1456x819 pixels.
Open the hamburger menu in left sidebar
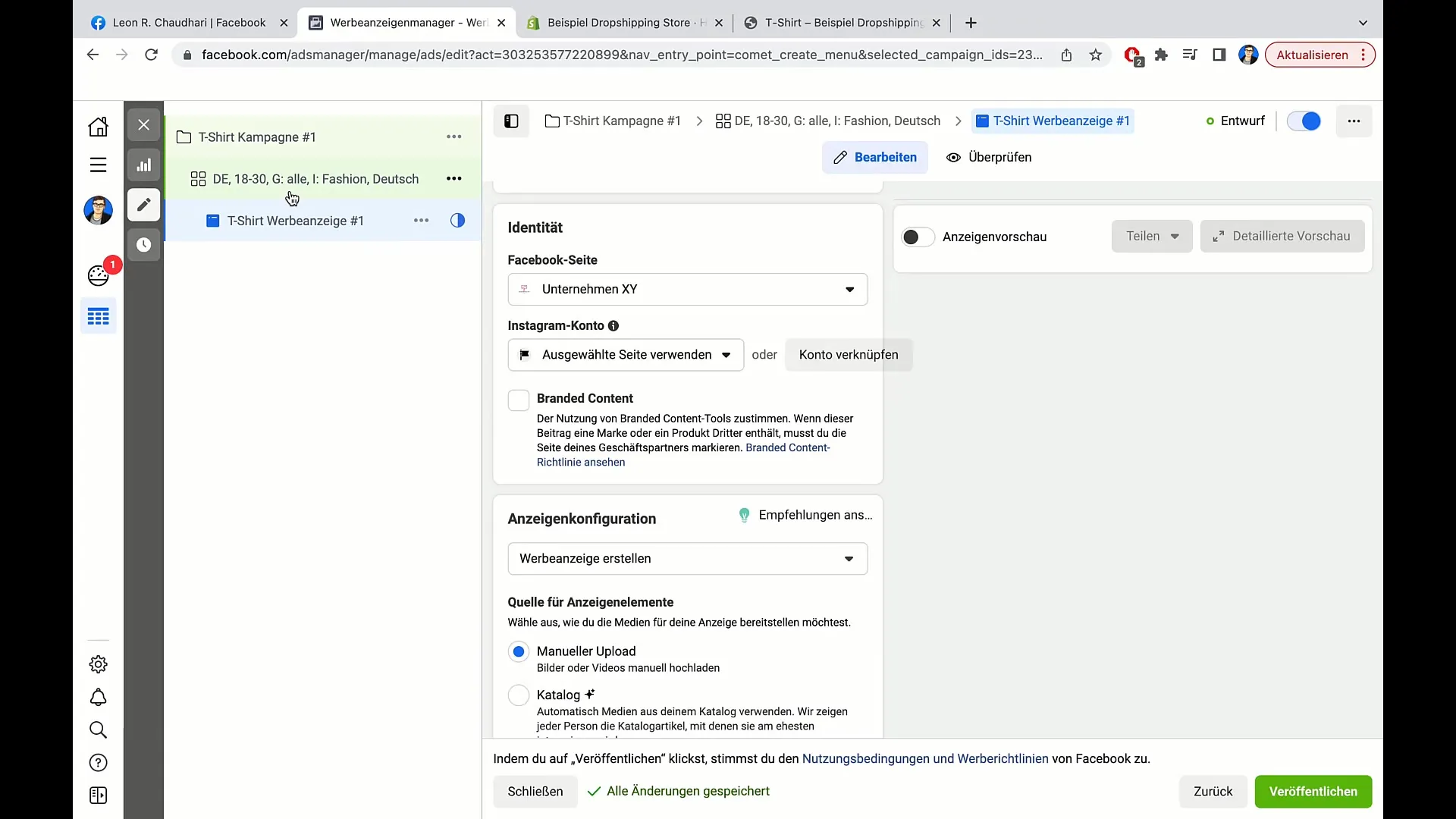click(x=98, y=165)
